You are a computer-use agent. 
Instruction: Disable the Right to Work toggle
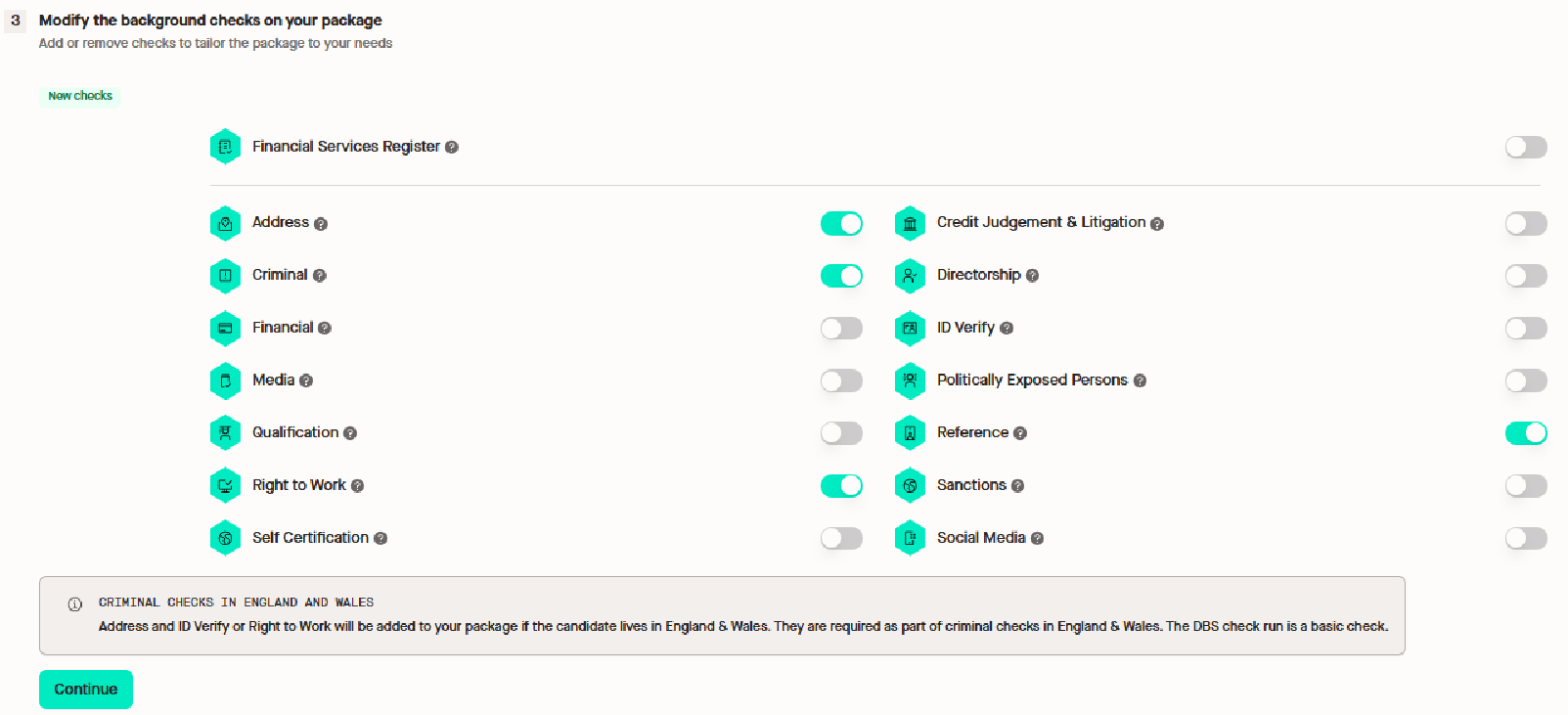[841, 485]
